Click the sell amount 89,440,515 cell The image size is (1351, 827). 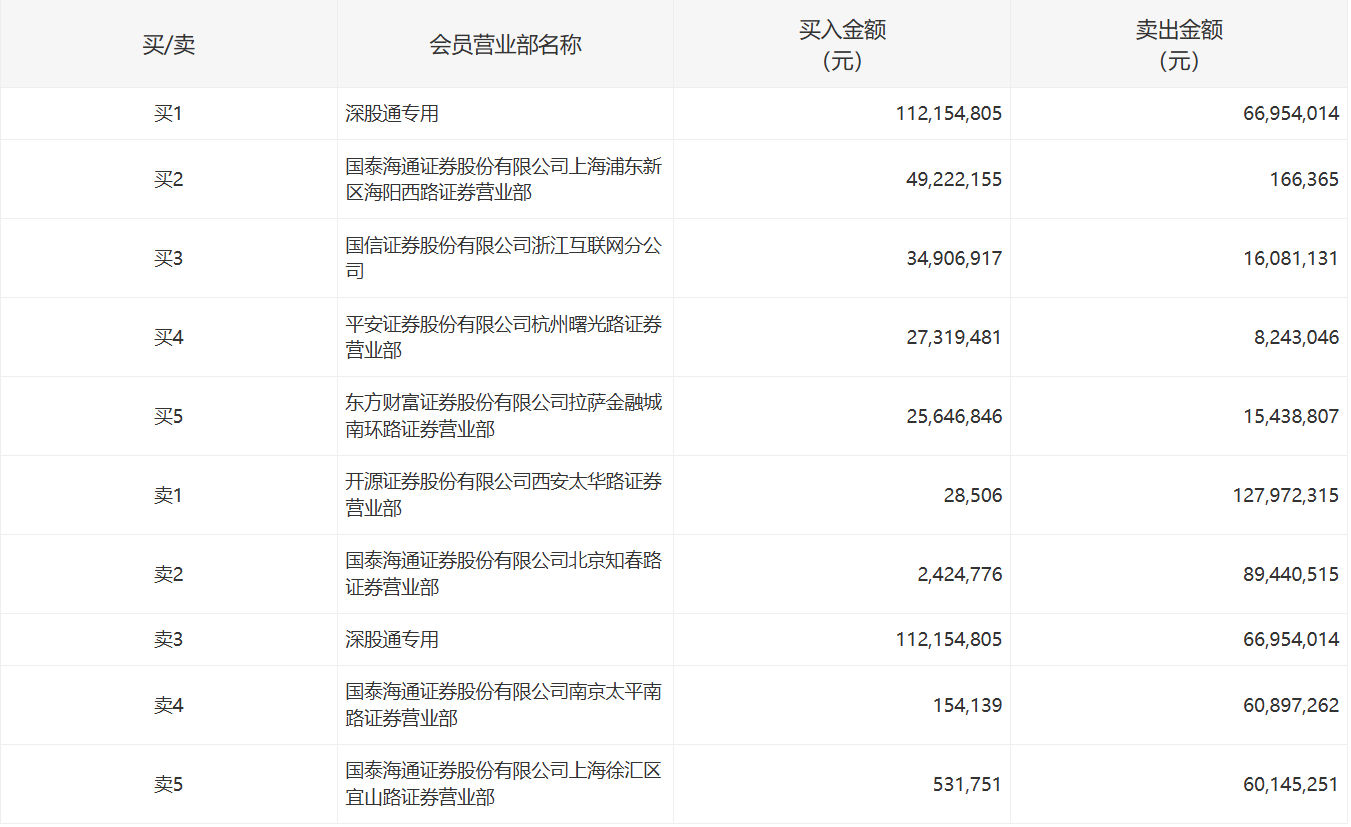1291,575
